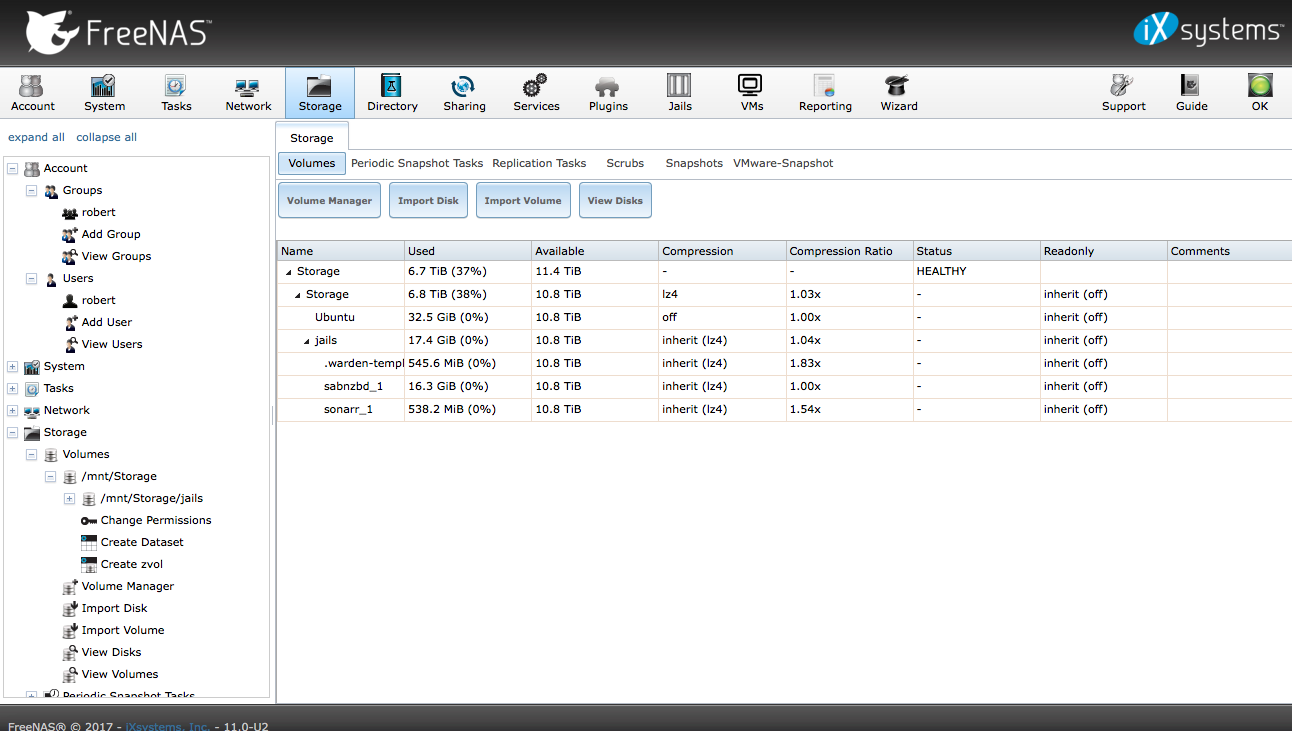The height and width of the screenshot is (731, 1292).
Task: Click the Volume Manager button
Action: coord(329,200)
